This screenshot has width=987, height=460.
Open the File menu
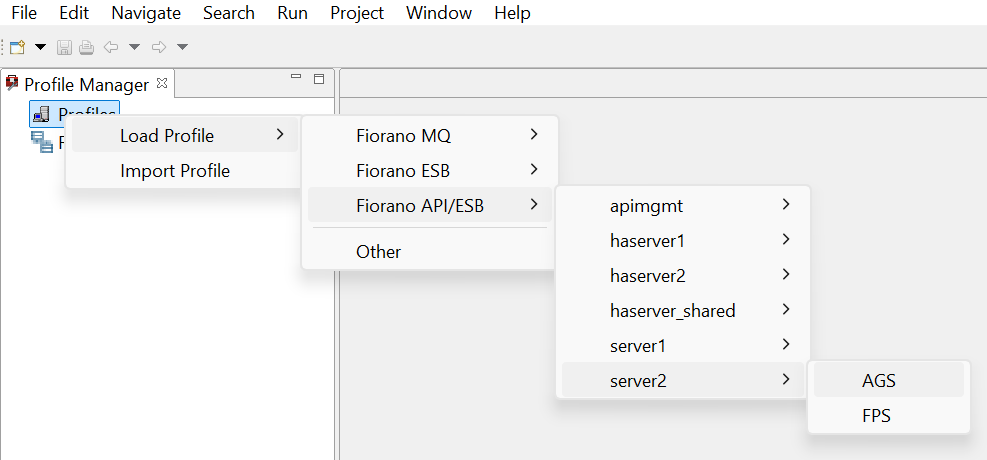click(x=24, y=13)
